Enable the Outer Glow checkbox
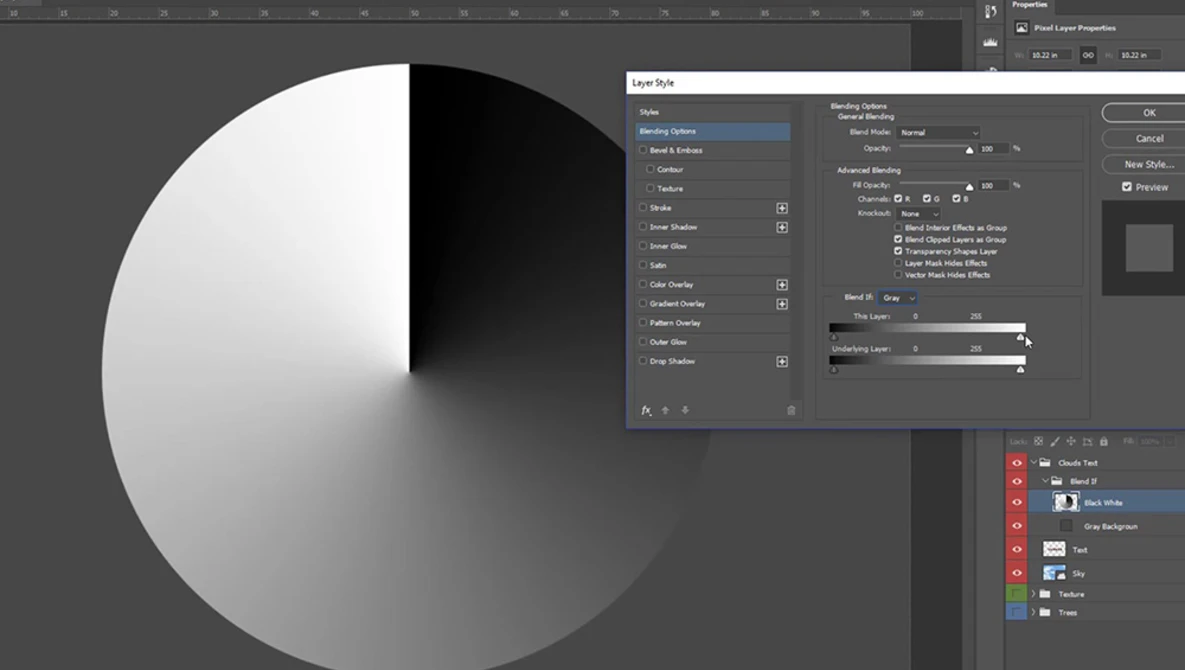This screenshot has width=1185, height=670. (x=643, y=341)
